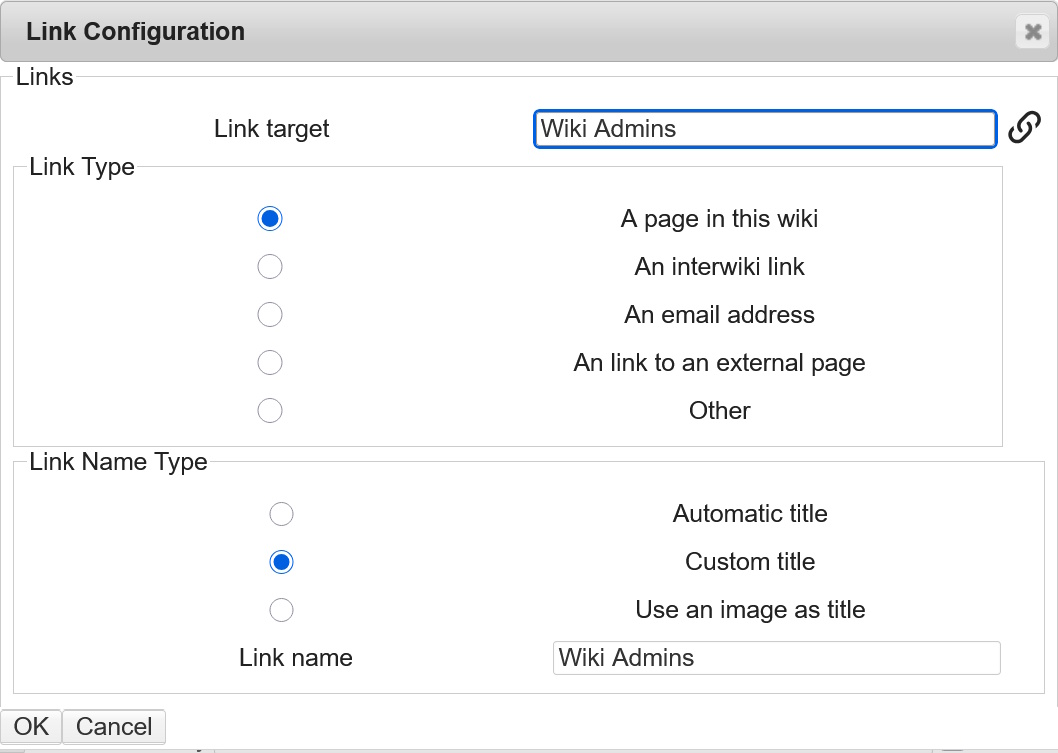This screenshot has width=1058, height=753.
Task: Click the 'Link Name Type' group heading
Action: pos(118,462)
